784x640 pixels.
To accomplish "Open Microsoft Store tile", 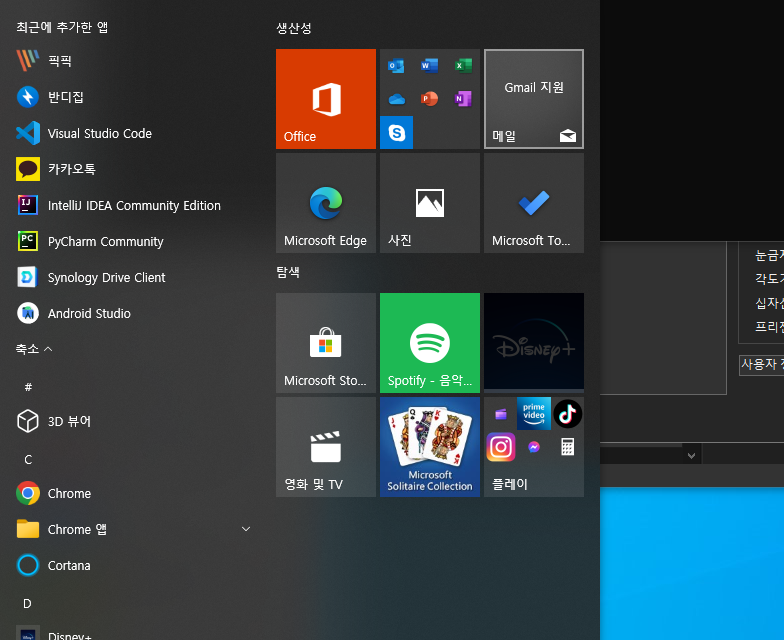I will pyautogui.click(x=326, y=343).
